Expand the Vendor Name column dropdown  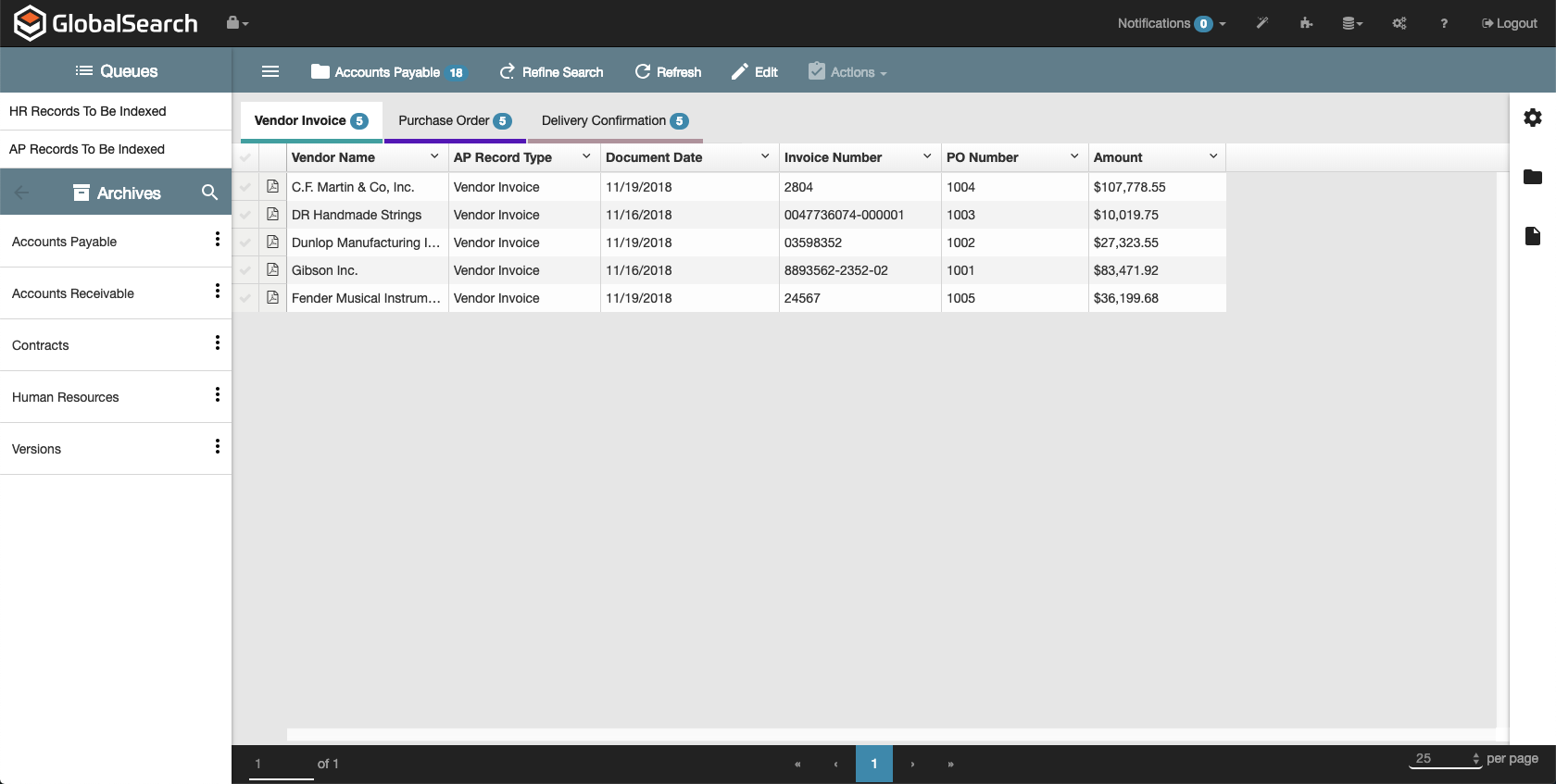pyautogui.click(x=434, y=156)
